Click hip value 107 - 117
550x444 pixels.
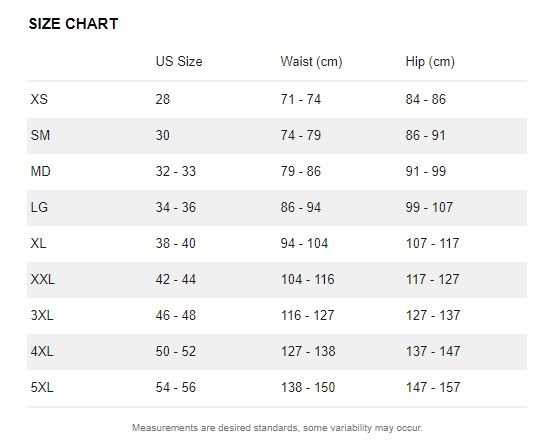432,243
